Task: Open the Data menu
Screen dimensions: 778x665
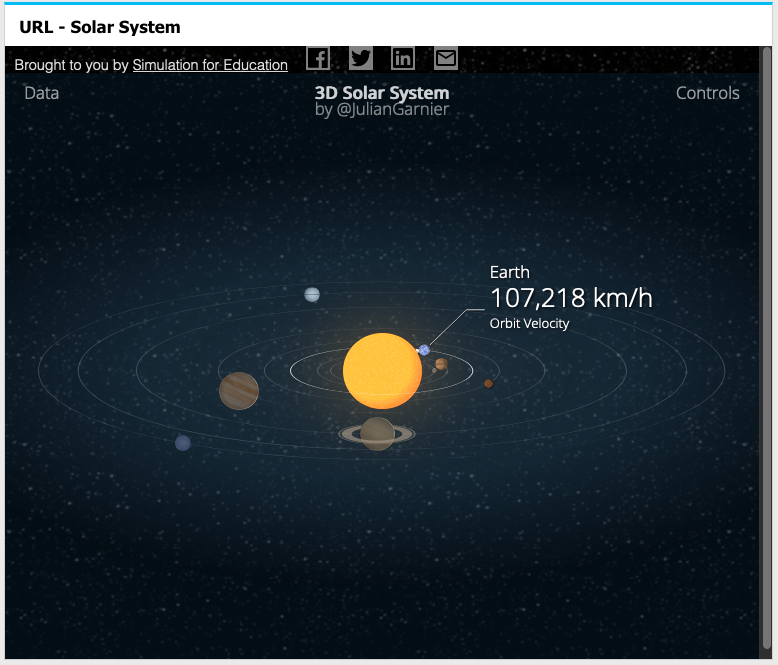Action: click(42, 93)
